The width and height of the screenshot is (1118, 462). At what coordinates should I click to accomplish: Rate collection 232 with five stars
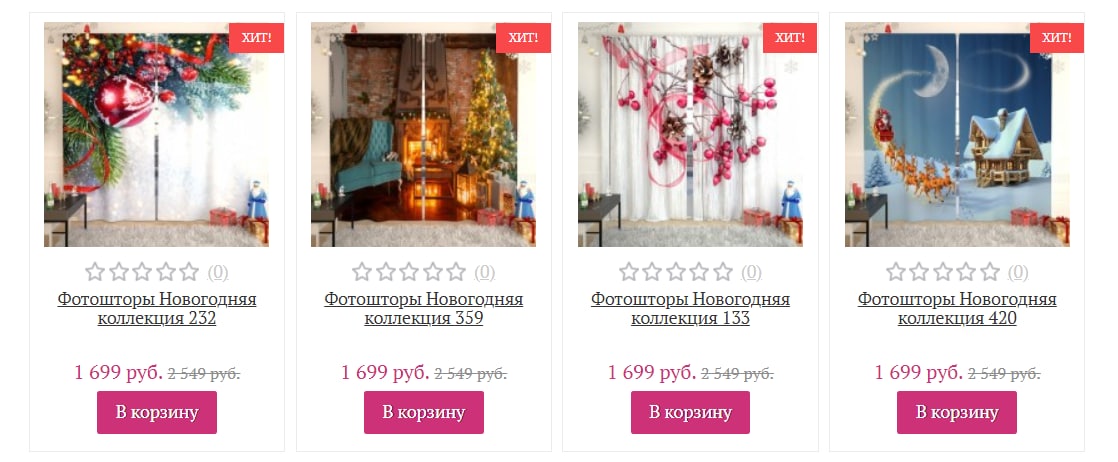189,272
